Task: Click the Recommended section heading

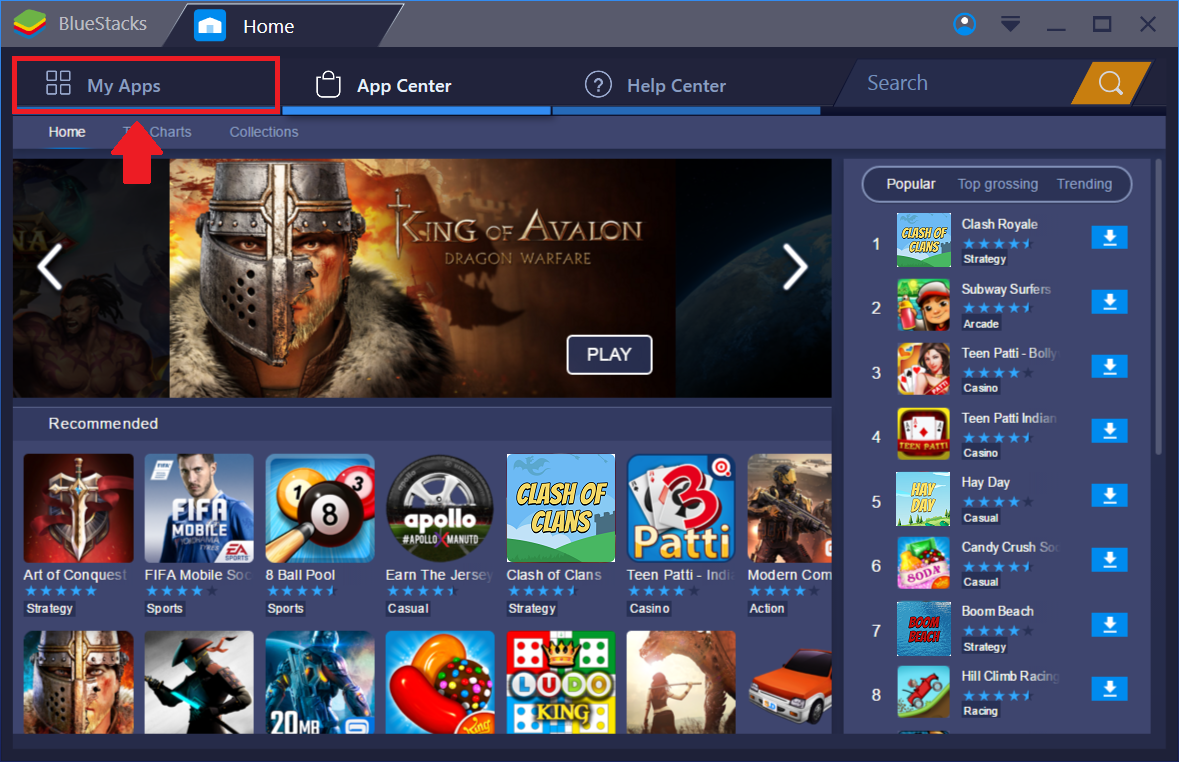Action: [103, 424]
